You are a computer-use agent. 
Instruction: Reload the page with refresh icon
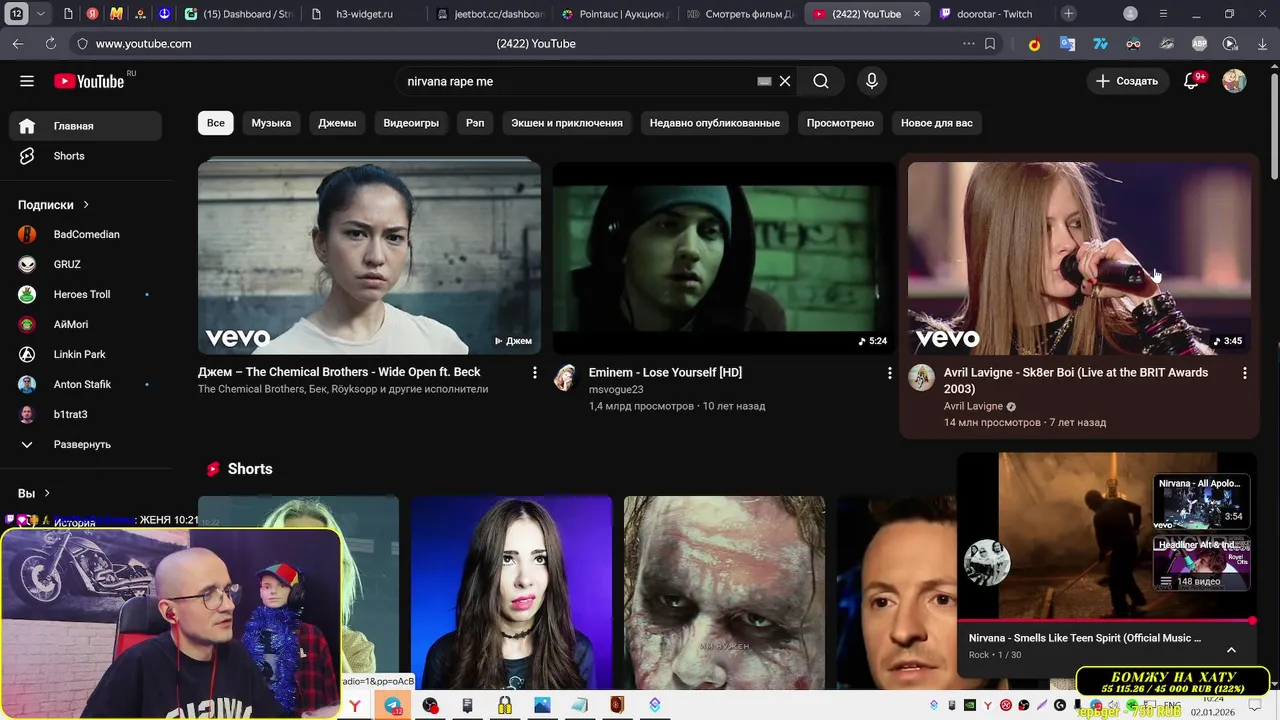pos(51,44)
